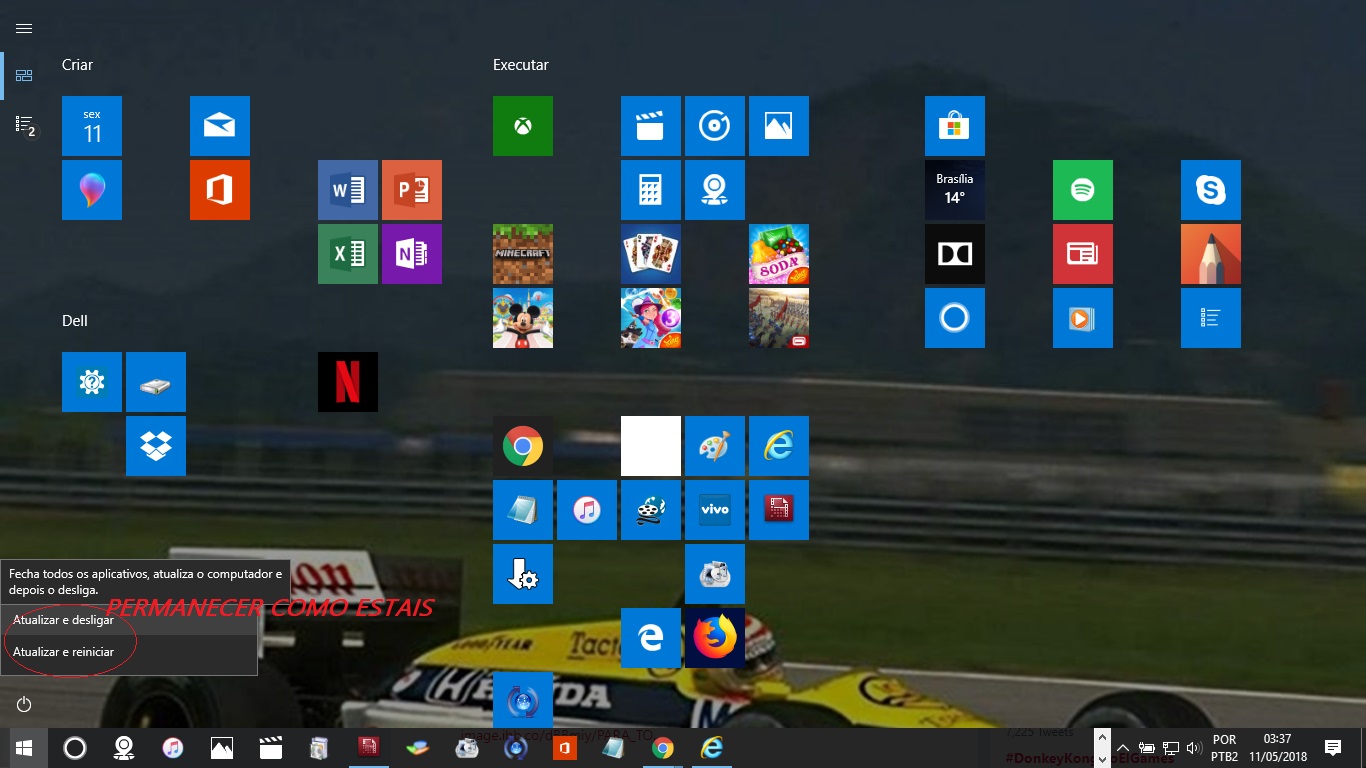Open the Skype tile
The width and height of the screenshot is (1366, 768).
pyautogui.click(x=1211, y=190)
